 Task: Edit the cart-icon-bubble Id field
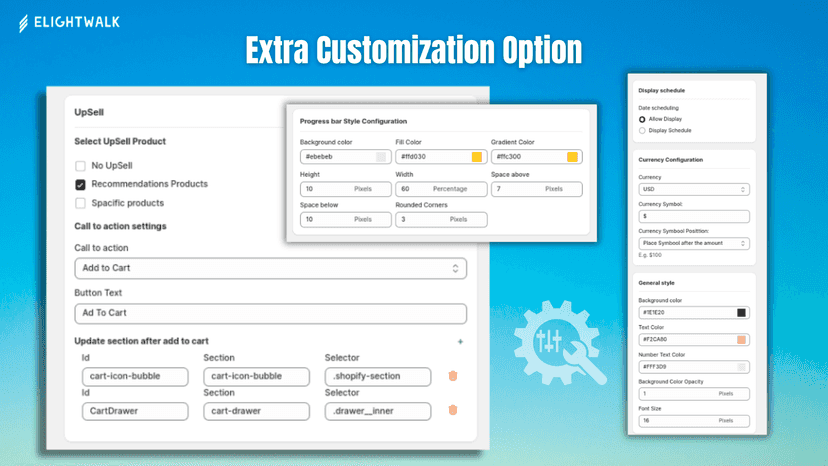(x=135, y=376)
